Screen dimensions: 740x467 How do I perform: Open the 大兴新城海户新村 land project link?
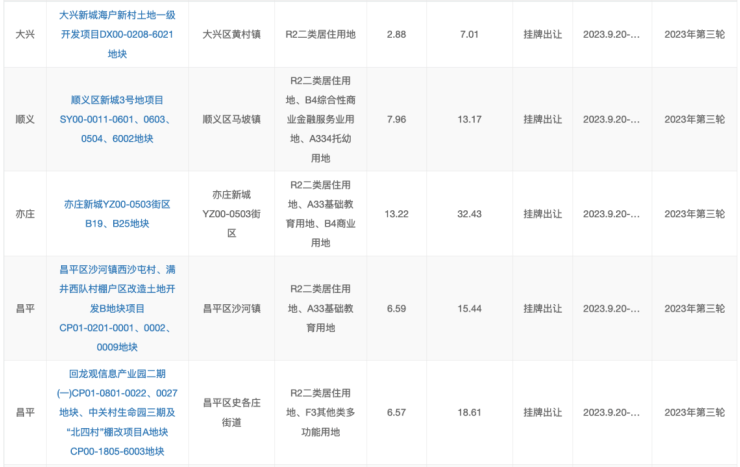[117, 33]
